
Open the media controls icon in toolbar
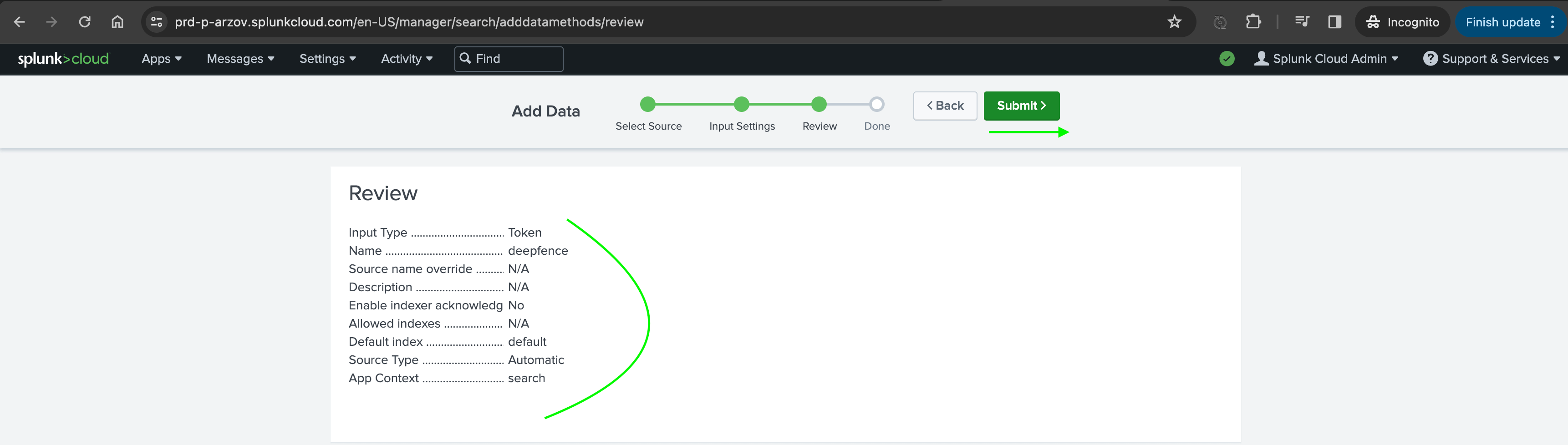coord(1302,22)
